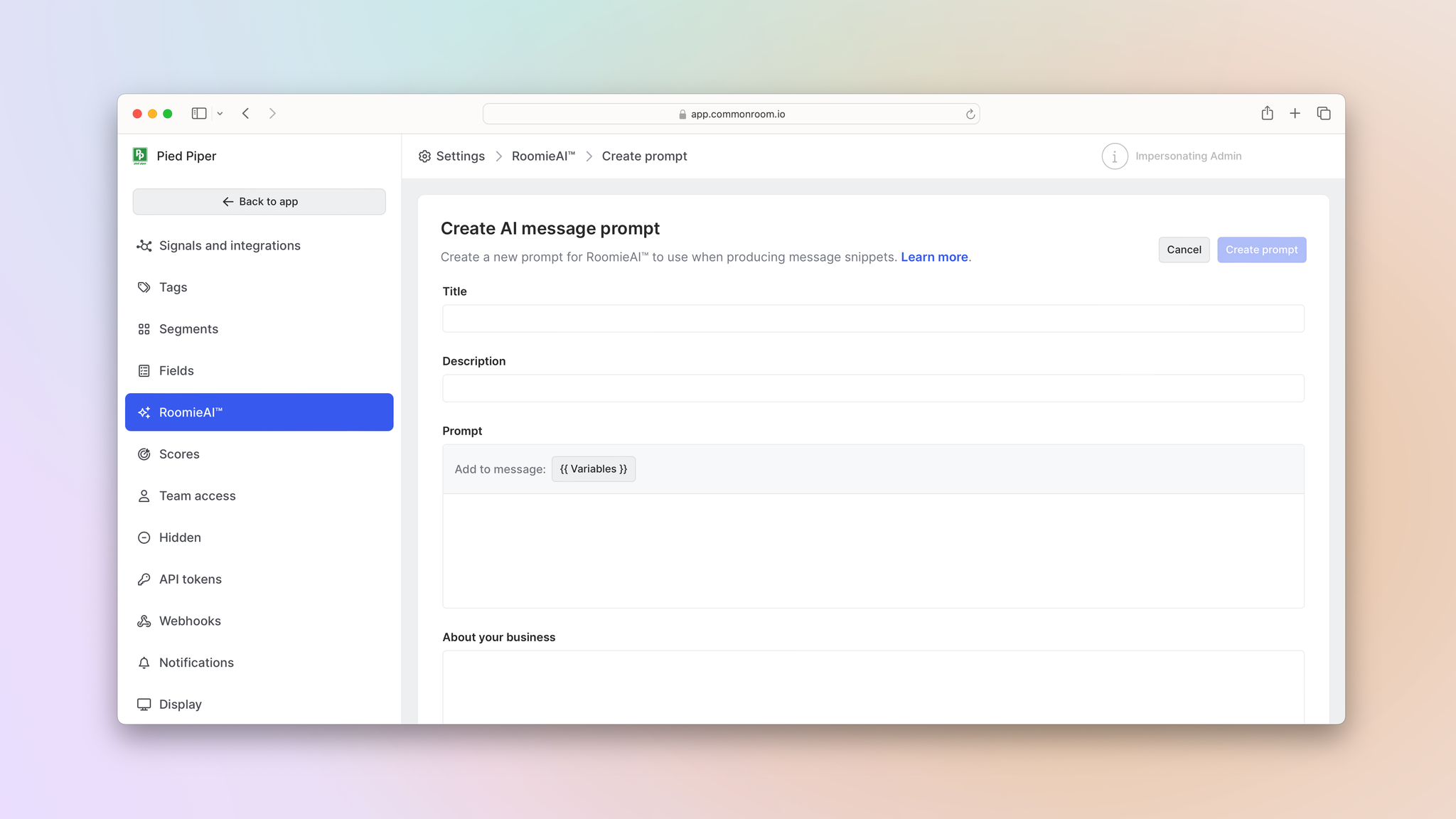The height and width of the screenshot is (819, 1456).
Task: Open Team access settings
Action: [259, 496]
